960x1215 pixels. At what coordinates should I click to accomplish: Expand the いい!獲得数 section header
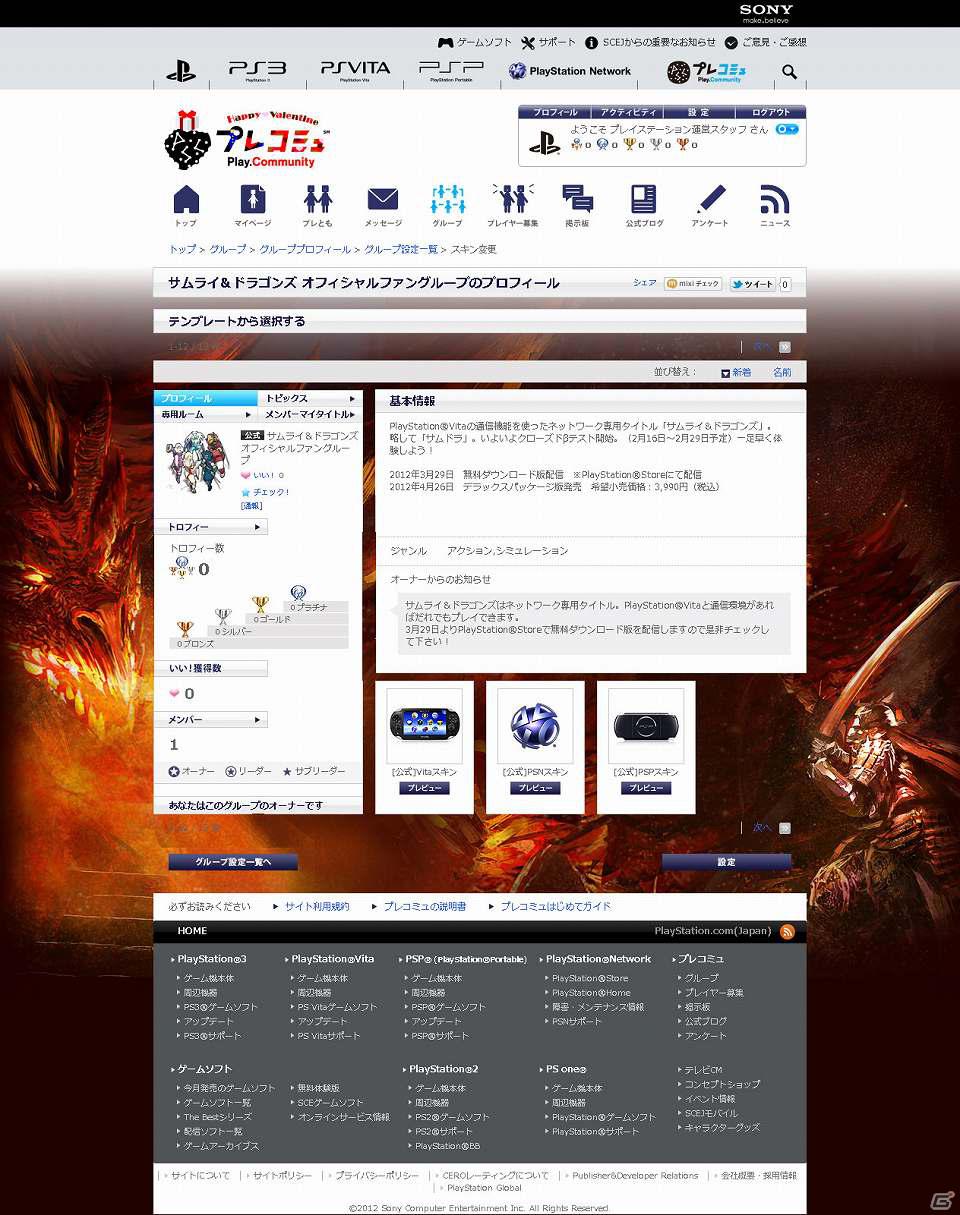[x=211, y=668]
